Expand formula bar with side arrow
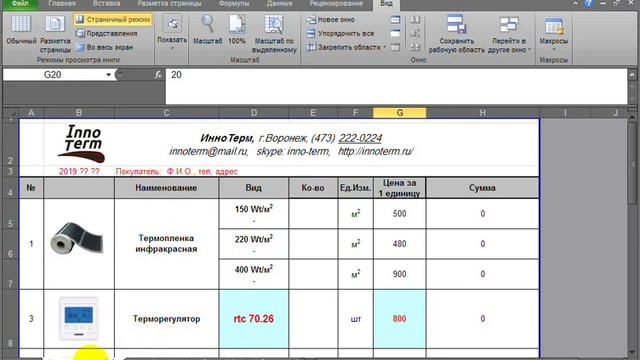The width and height of the screenshot is (640, 360). [632, 75]
